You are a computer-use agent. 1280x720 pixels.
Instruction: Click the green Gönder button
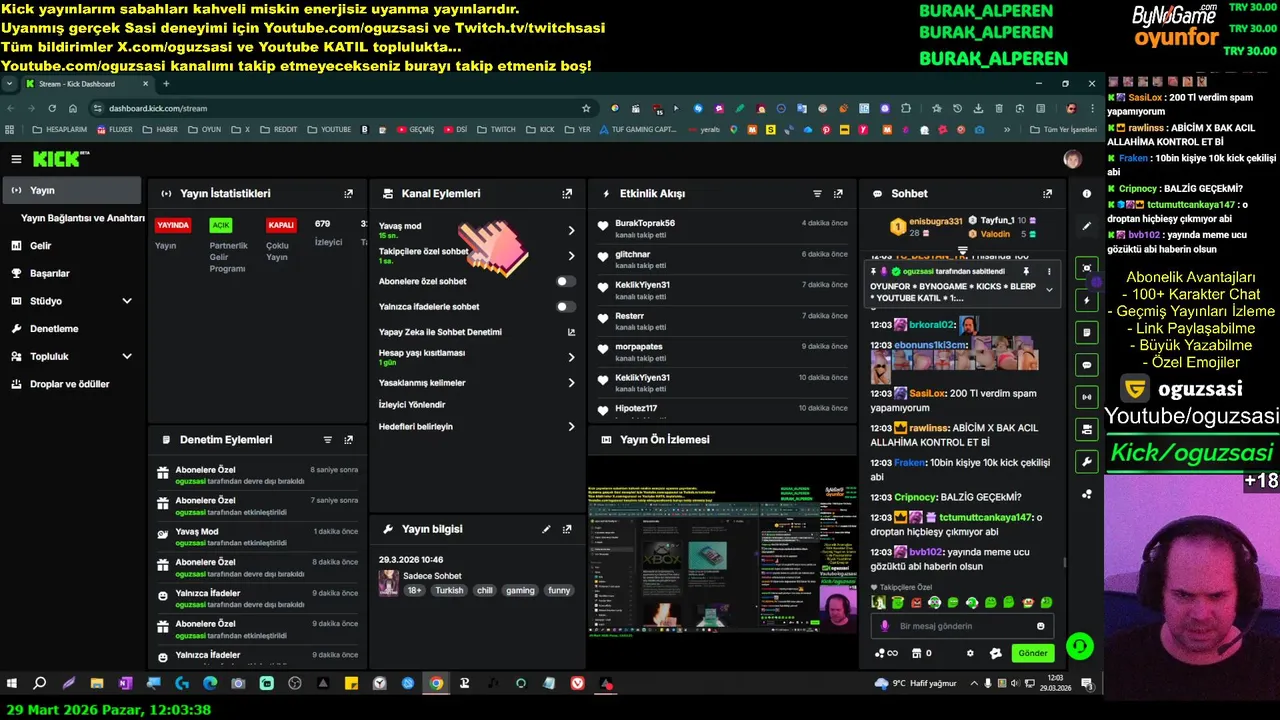(x=1033, y=653)
